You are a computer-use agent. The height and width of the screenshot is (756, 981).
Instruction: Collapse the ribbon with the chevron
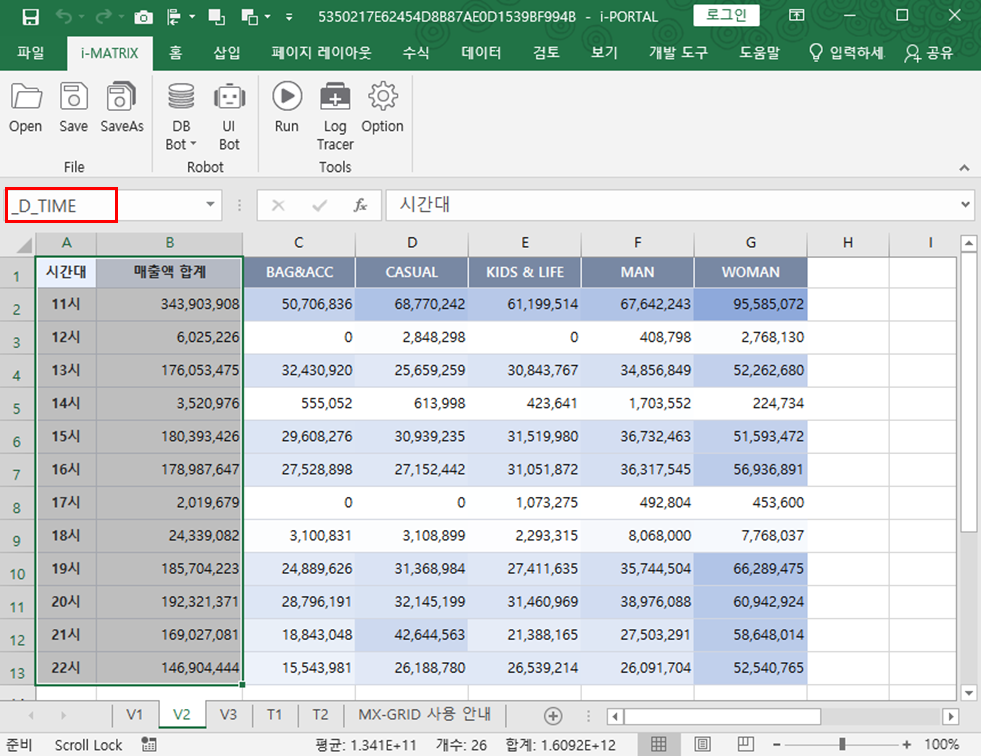964,168
